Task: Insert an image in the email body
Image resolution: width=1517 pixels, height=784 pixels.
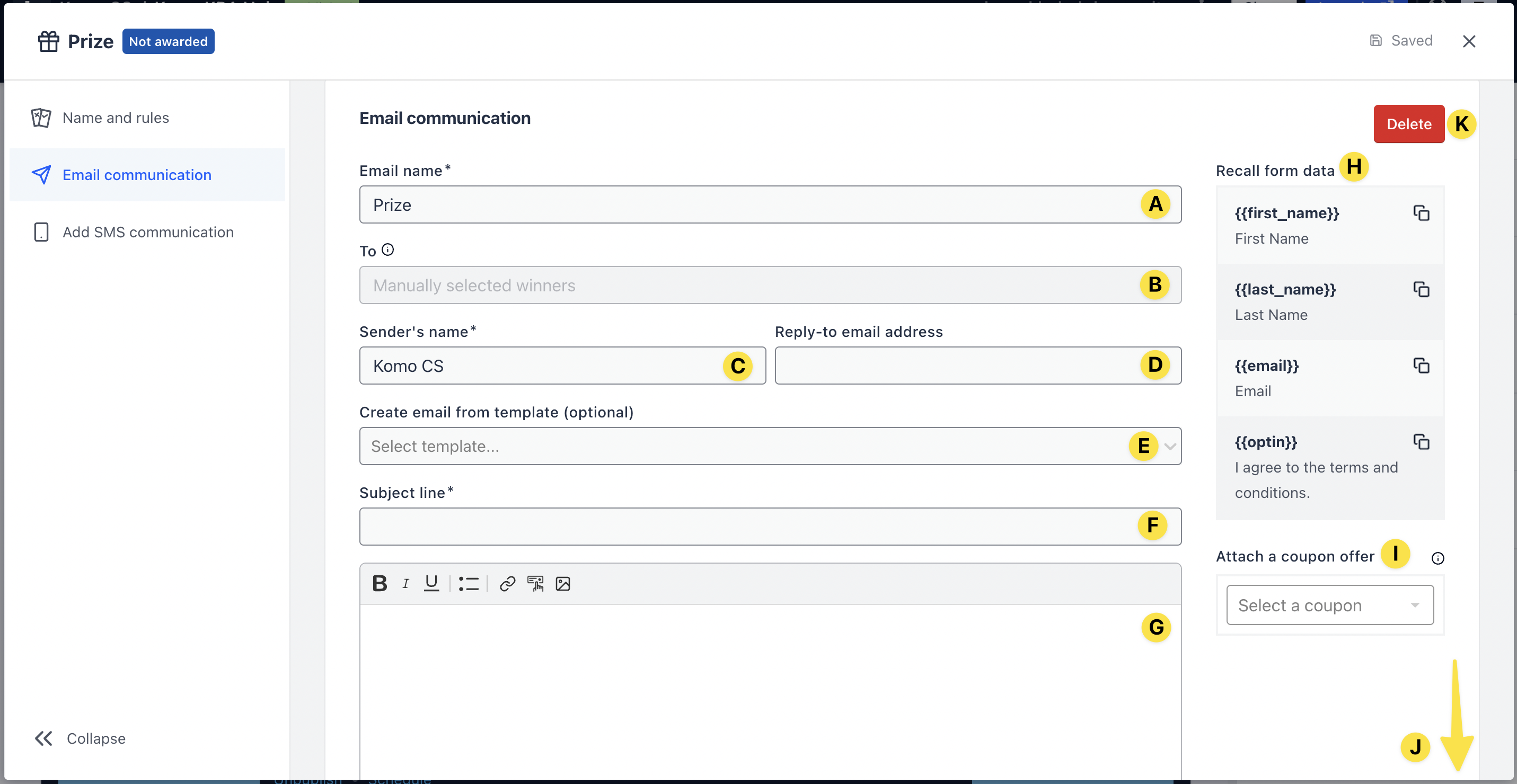Action: coord(563,583)
